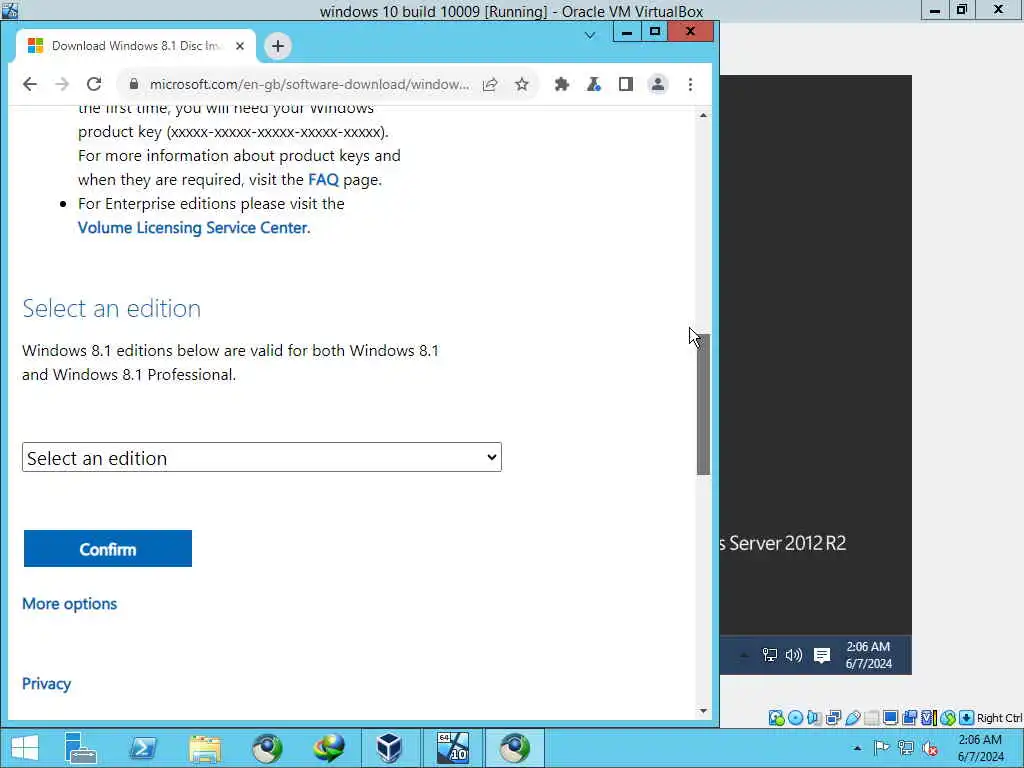The image size is (1024, 768).
Task: Click the page scrollbar thumb
Action: pos(703,405)
